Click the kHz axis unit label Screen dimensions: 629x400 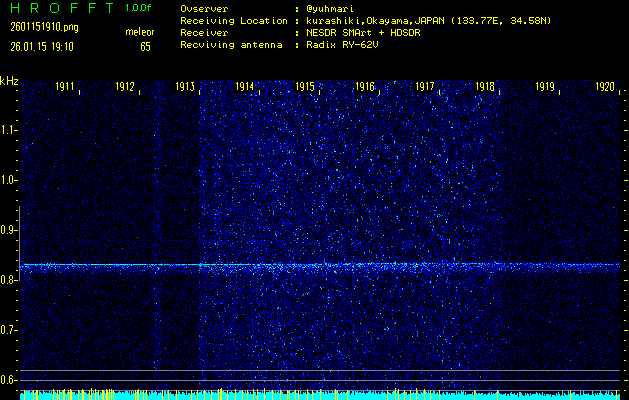9,81
